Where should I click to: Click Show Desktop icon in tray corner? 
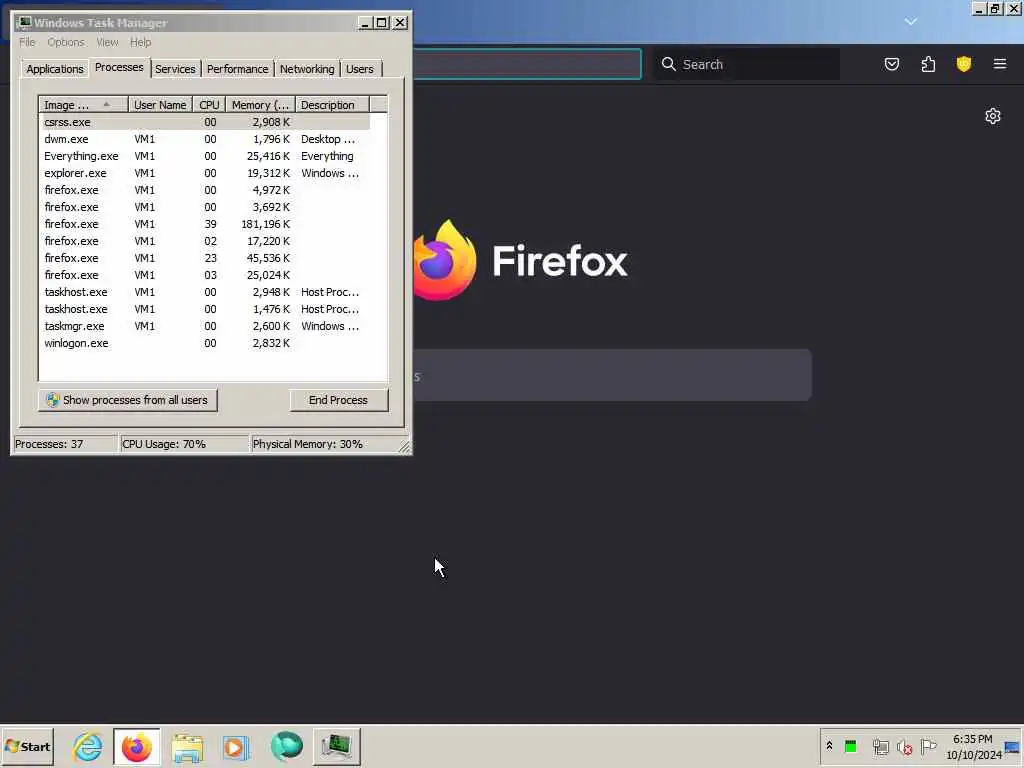pos(1013,746)
